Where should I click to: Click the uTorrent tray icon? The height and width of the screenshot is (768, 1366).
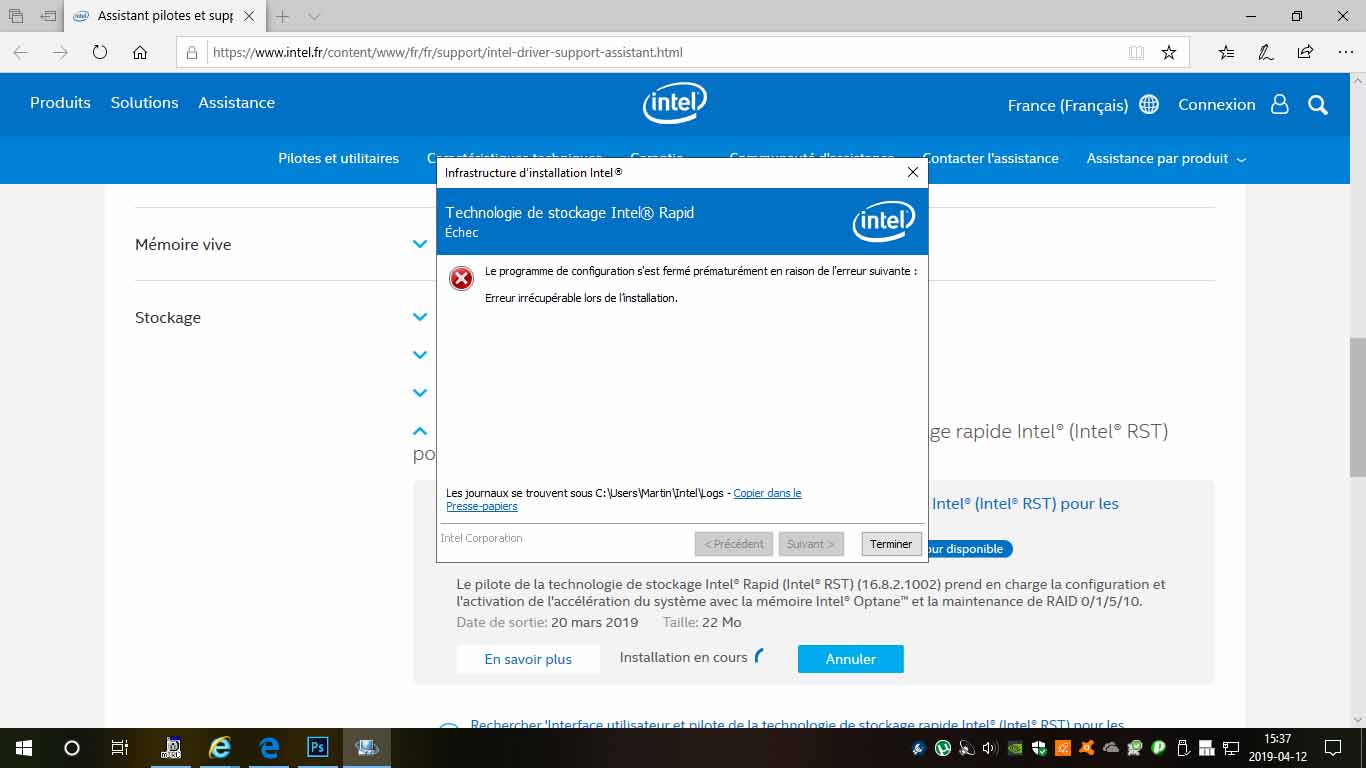pyautogui.click(x=942, y=747)
